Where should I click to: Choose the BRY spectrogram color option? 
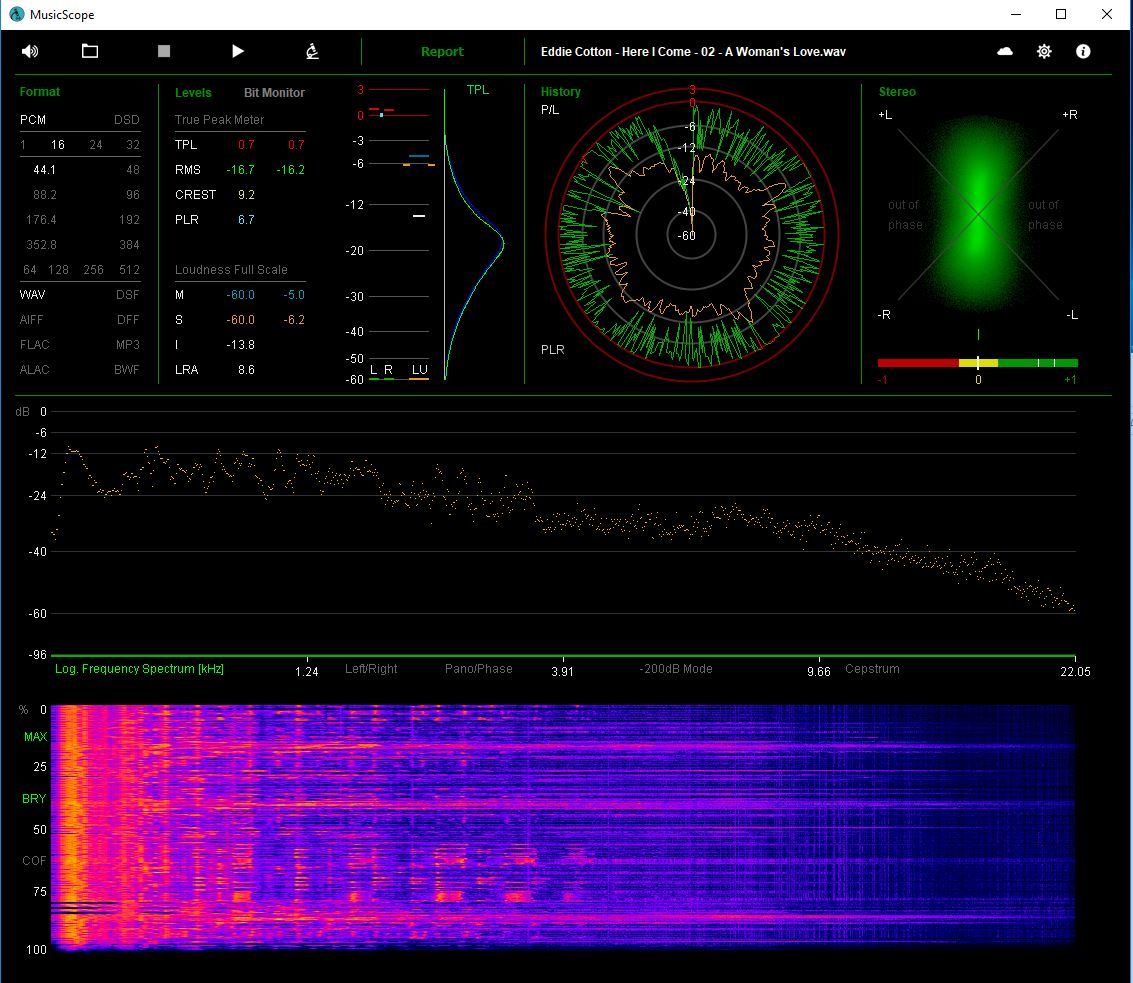(35, 799)
